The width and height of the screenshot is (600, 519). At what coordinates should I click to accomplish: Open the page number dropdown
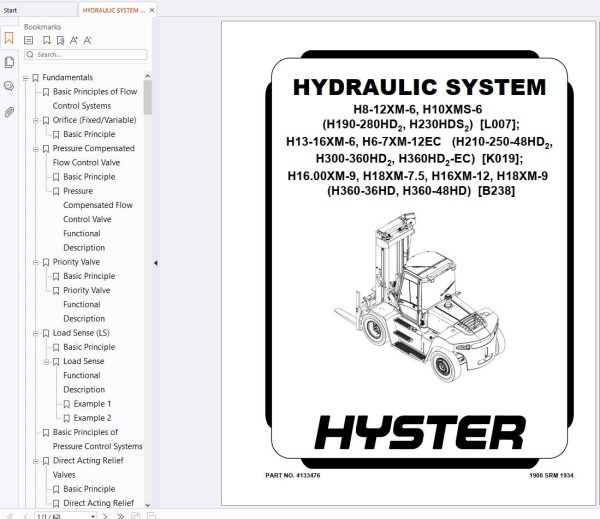point(93,516)
